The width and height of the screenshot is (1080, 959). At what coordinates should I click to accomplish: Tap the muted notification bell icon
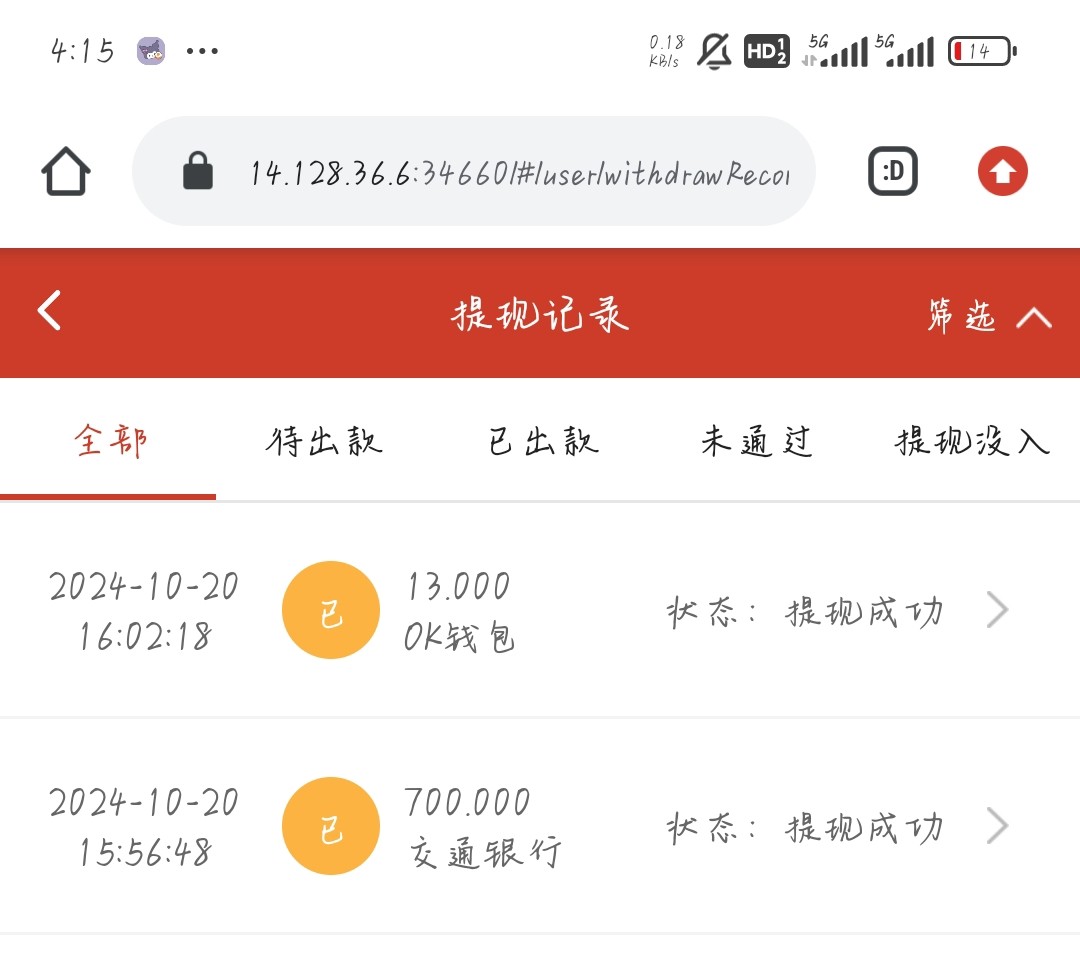[713, 51]
